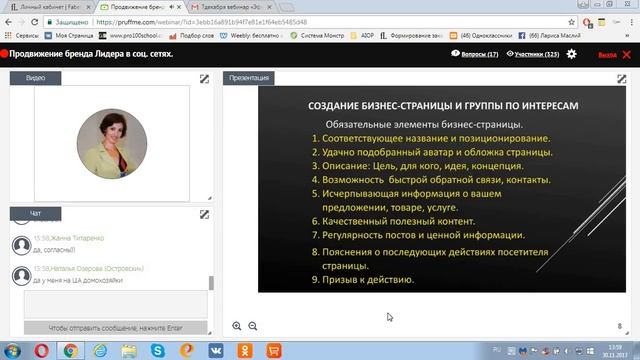Image resolution: width=640 pixels, height=360 pixels.
Task: Launch Opera from the taskbar
Action: (x=41, y=351)
